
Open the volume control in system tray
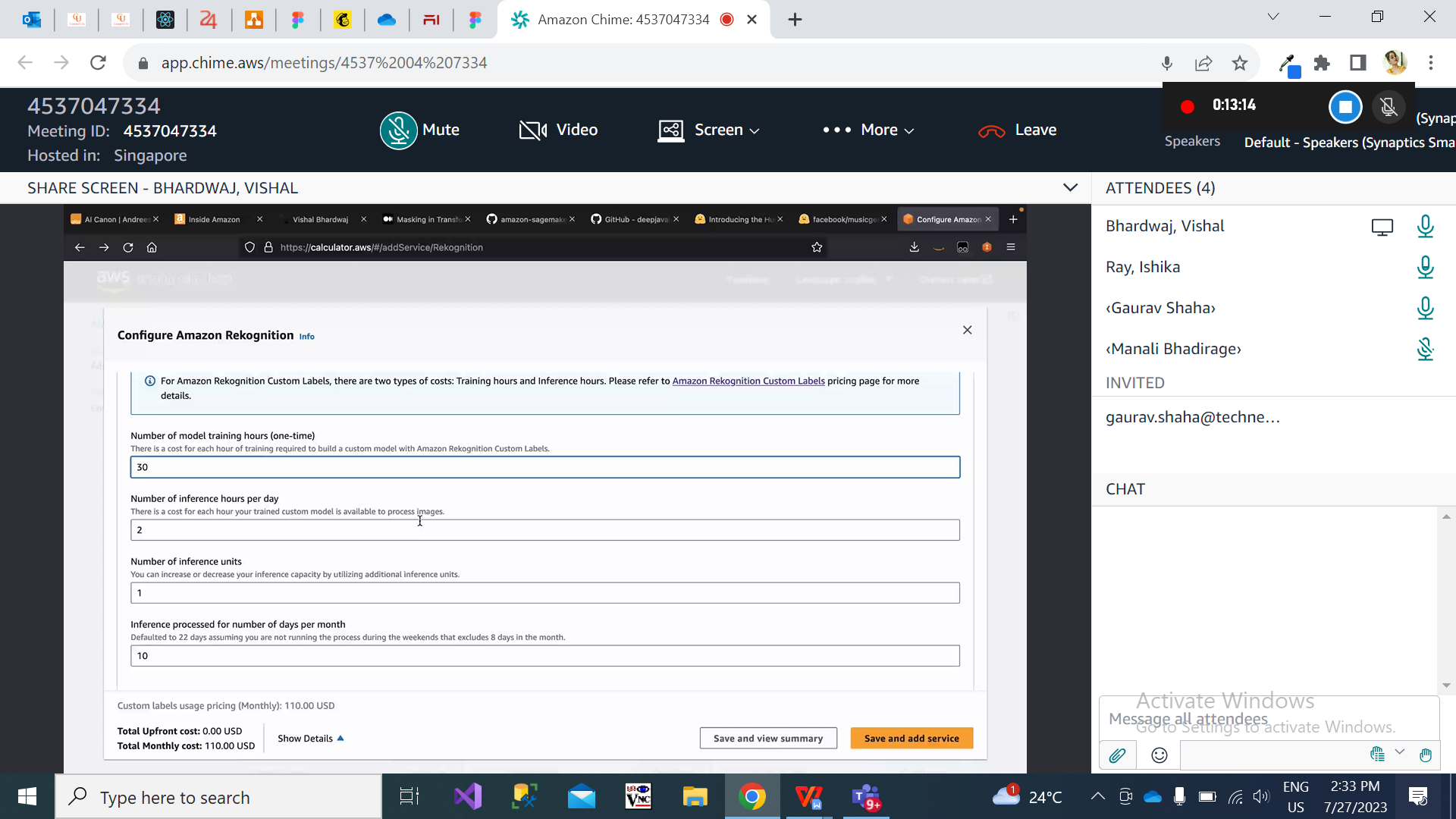(1261, 796)
